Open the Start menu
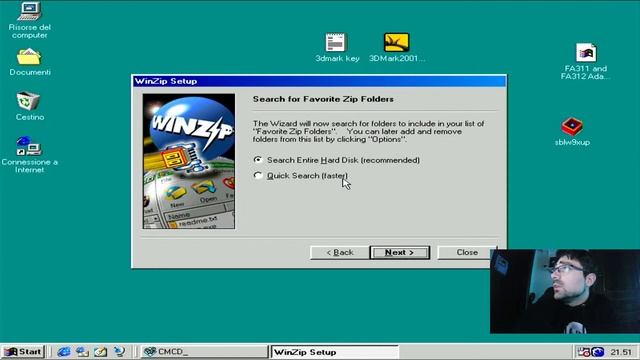The width and height of the screenshot is (640, 360). (23, 351)
